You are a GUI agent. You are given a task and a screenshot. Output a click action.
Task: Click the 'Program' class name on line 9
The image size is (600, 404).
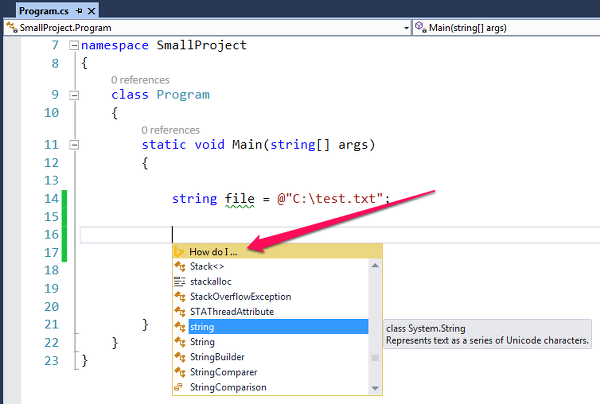click(183, 95)
